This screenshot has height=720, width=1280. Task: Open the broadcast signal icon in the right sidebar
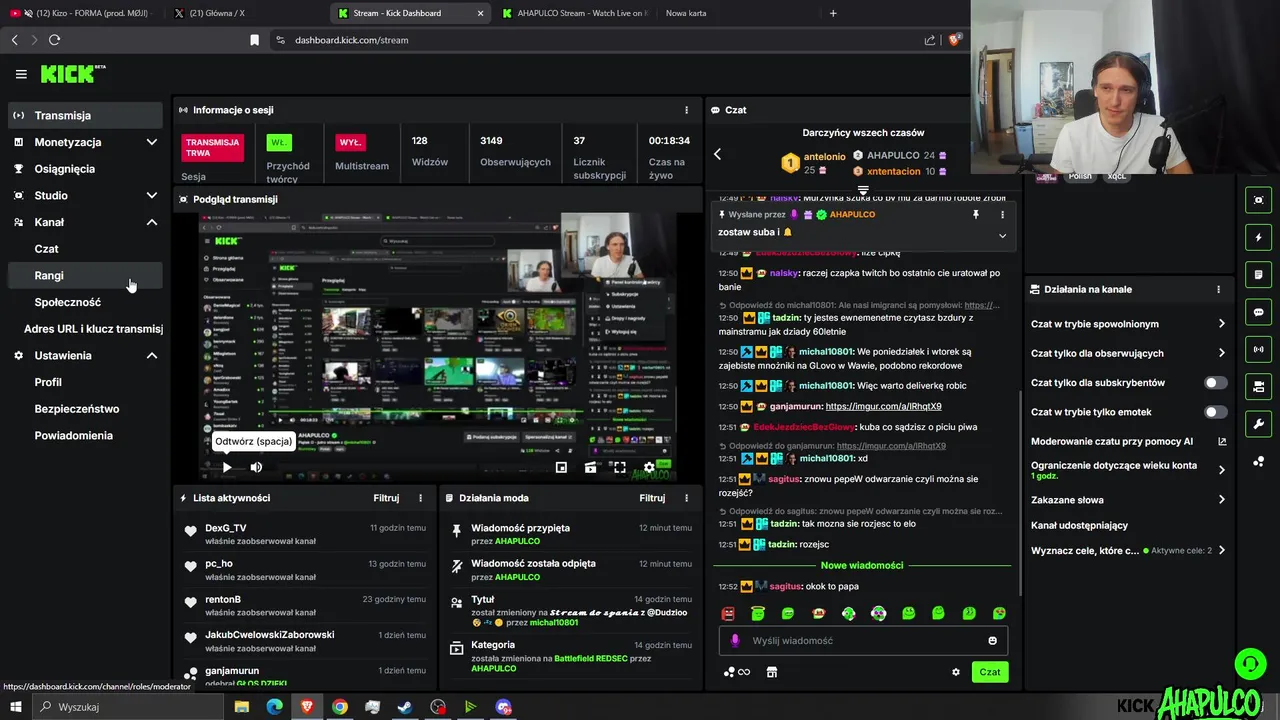coord(1258,349)
